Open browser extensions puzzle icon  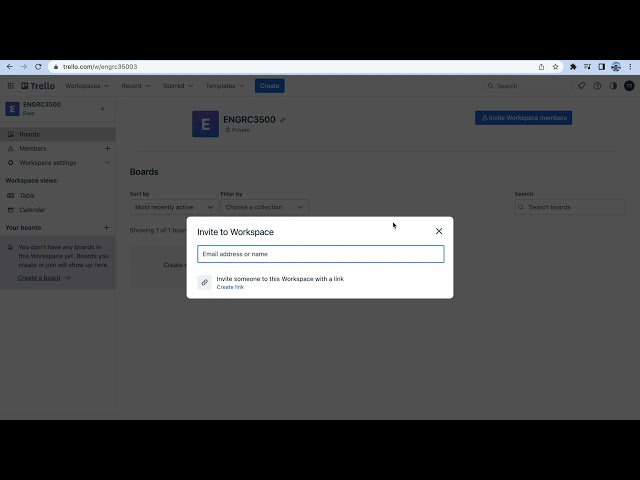pyautogui.click(x=573, y=67)
